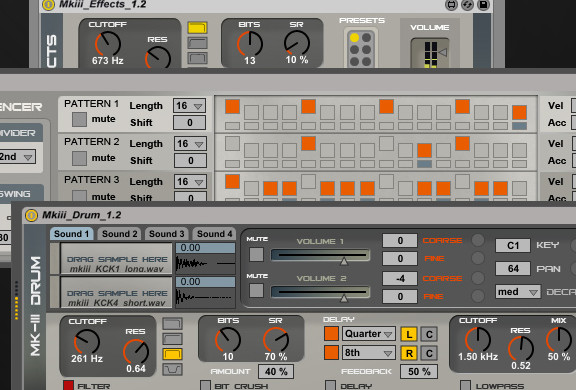Open the divider dropdown showing 2nd
The width and height of the screenshot is (576, 390).
pos(17,157)
